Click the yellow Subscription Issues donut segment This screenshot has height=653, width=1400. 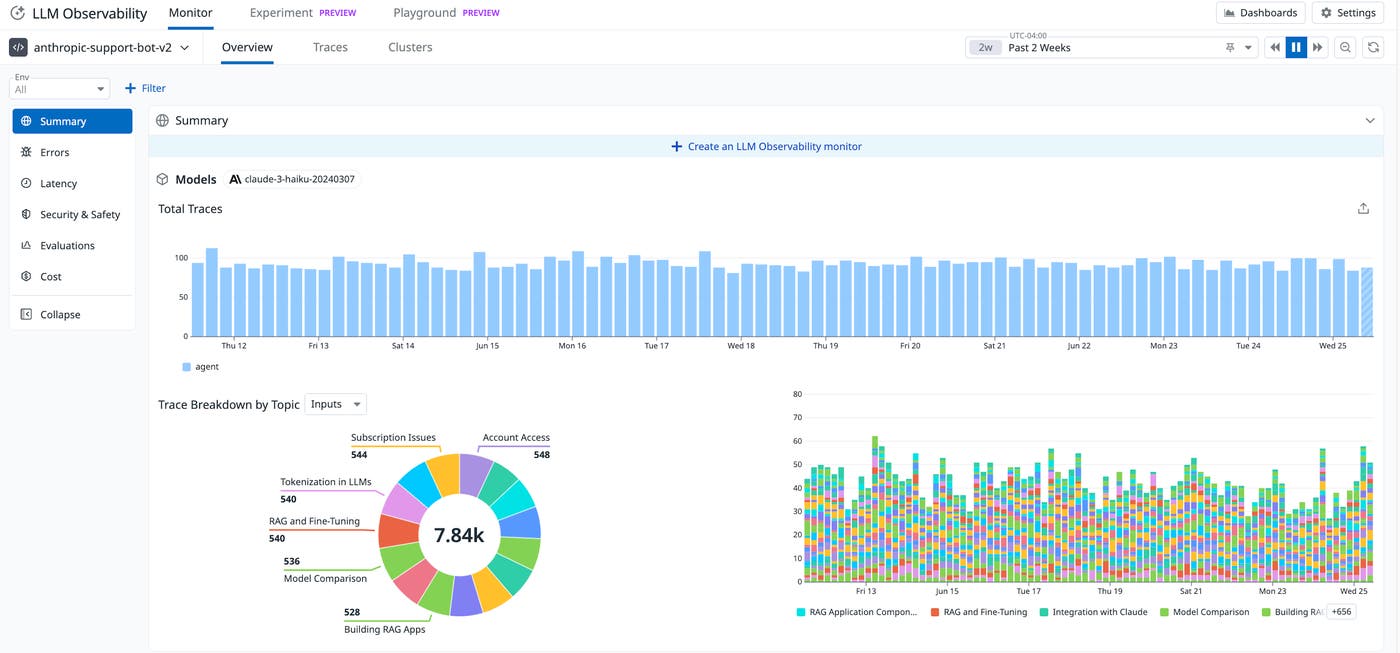point(443,475)
